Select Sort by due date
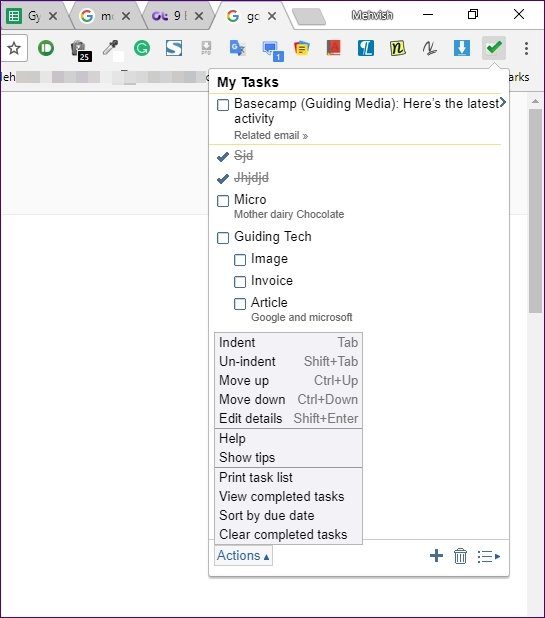 click(288, 515)
